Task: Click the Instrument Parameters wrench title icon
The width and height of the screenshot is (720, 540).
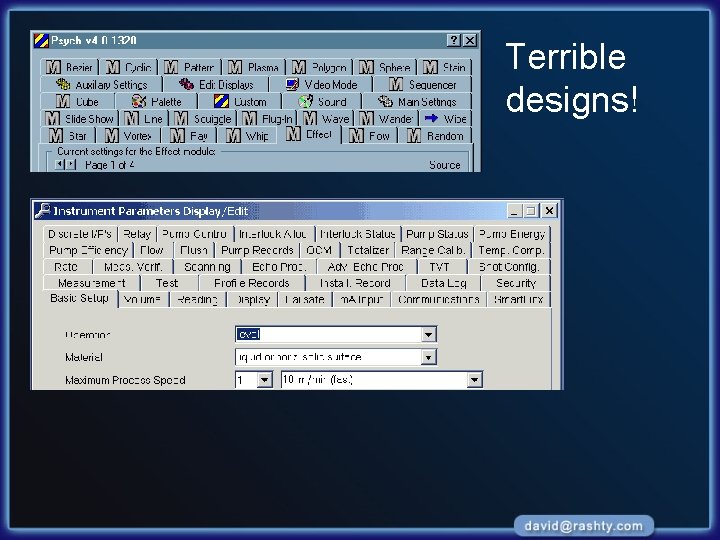Action: pos(43,210)
